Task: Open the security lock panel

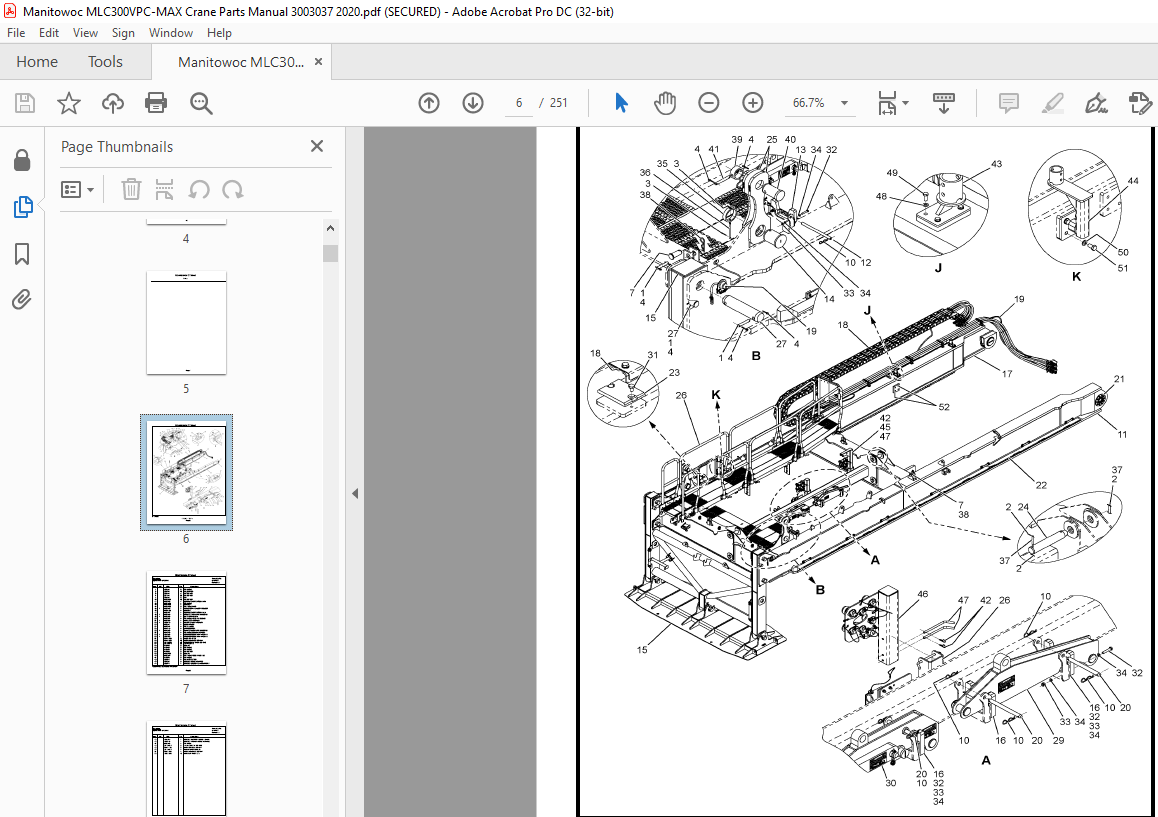Action: (x=22, y=160)
